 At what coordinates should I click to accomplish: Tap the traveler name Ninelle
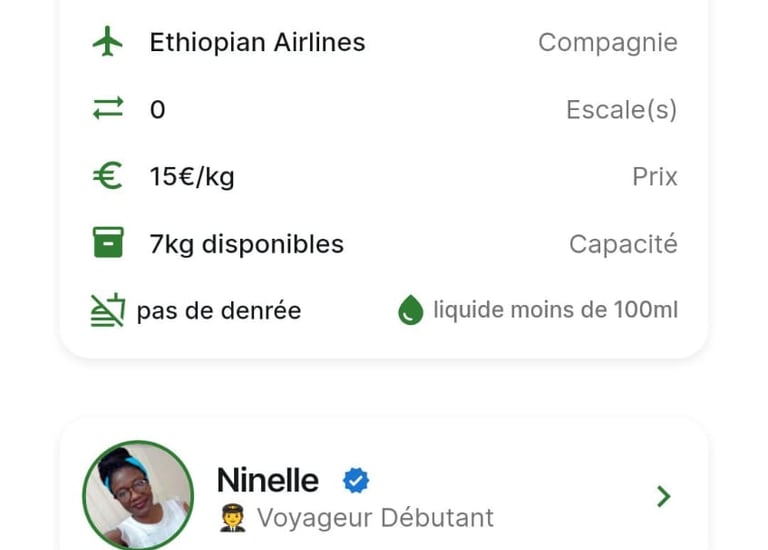coord(267,481)
